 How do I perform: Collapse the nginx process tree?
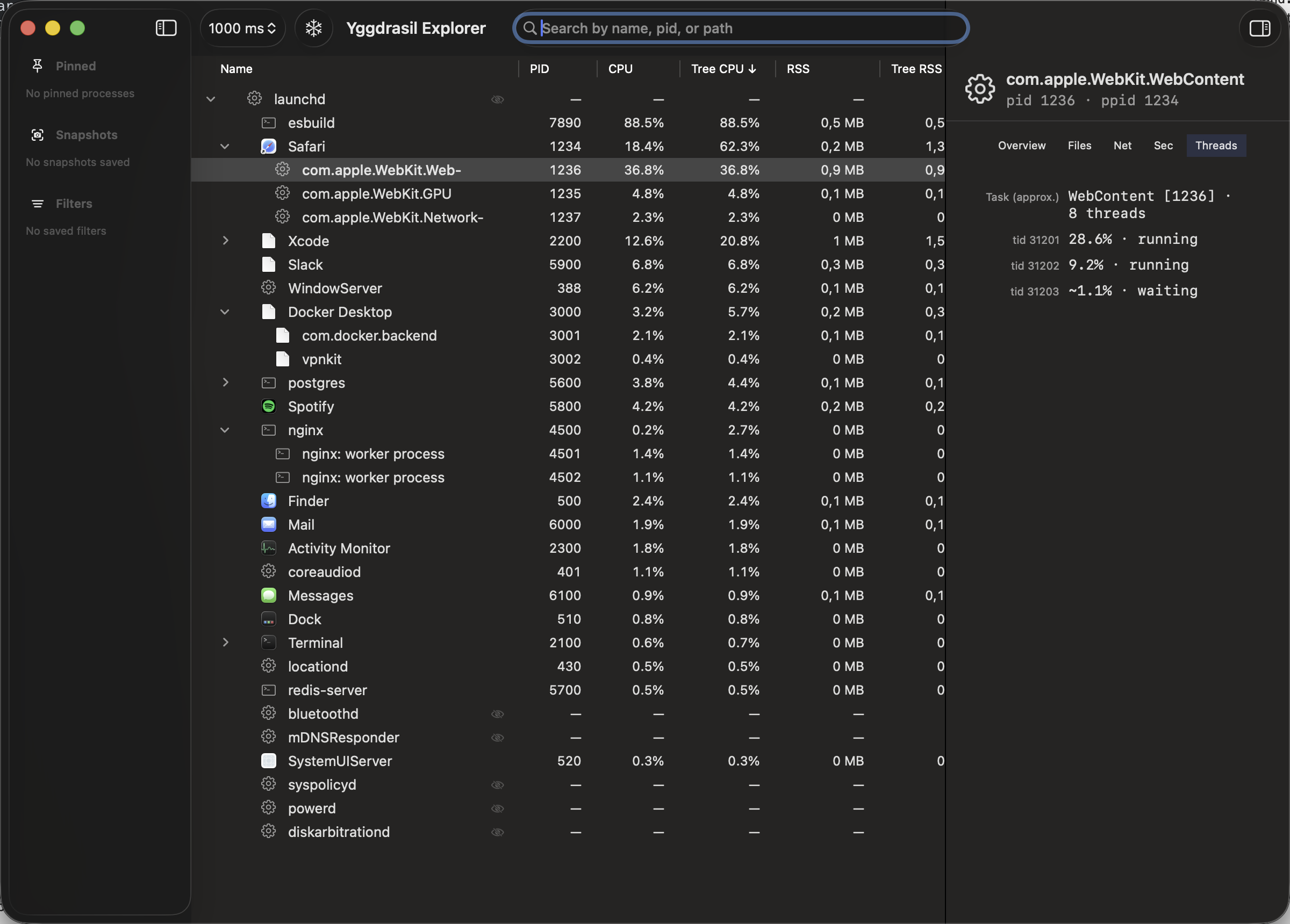coord(225,430)
